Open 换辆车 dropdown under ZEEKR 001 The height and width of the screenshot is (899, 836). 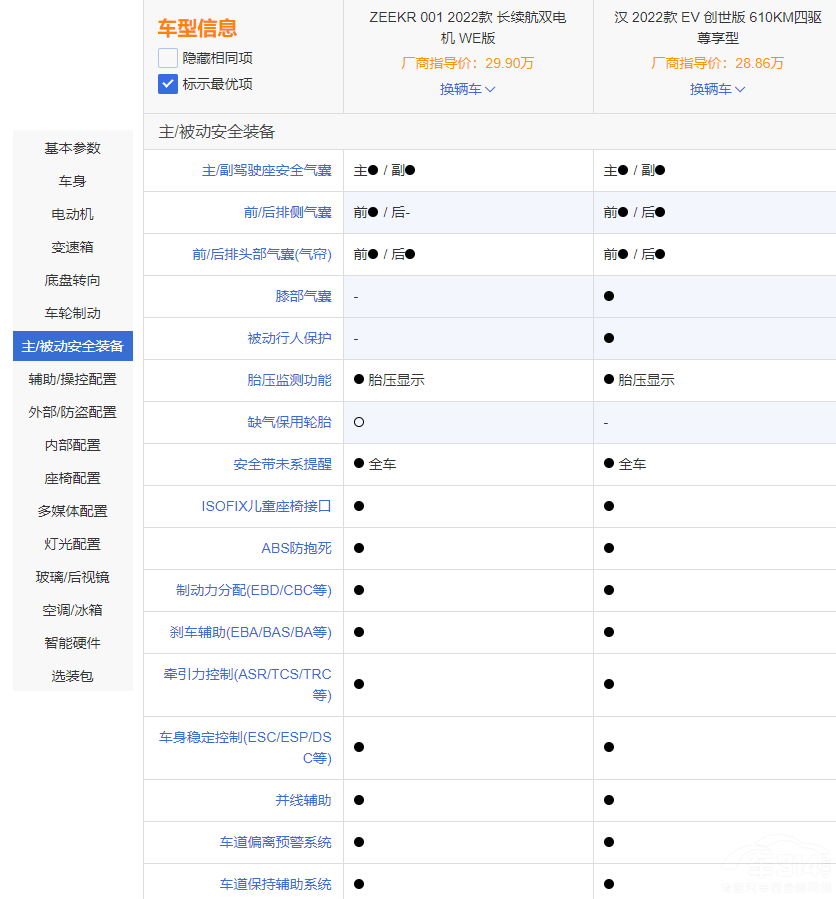coord(467,89)
